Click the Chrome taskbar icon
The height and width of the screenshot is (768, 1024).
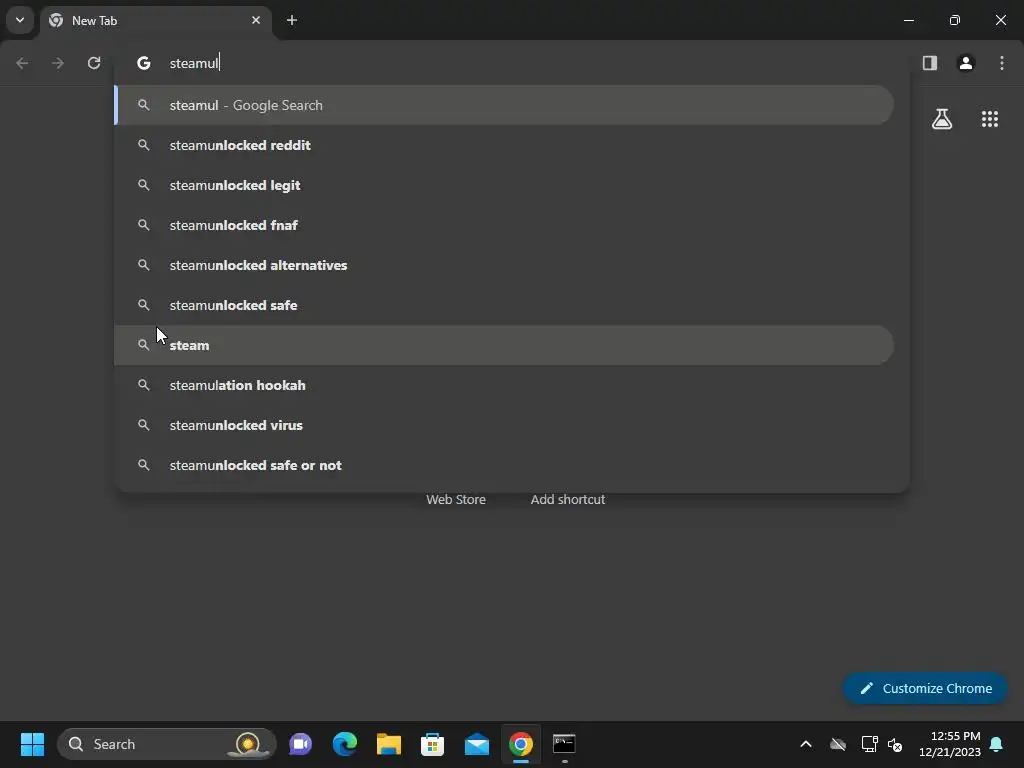coord(520,744)
